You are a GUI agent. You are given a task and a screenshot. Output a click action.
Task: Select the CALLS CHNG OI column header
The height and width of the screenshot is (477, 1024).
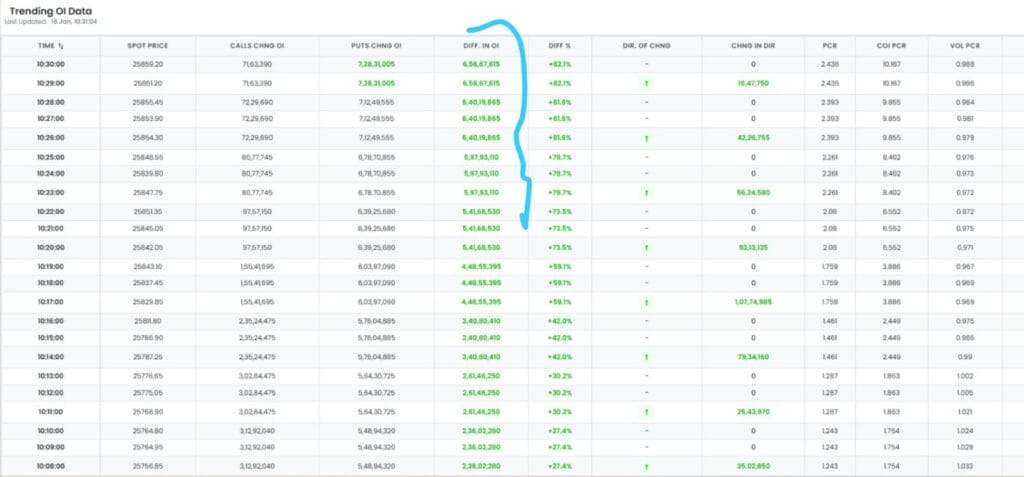257,46
